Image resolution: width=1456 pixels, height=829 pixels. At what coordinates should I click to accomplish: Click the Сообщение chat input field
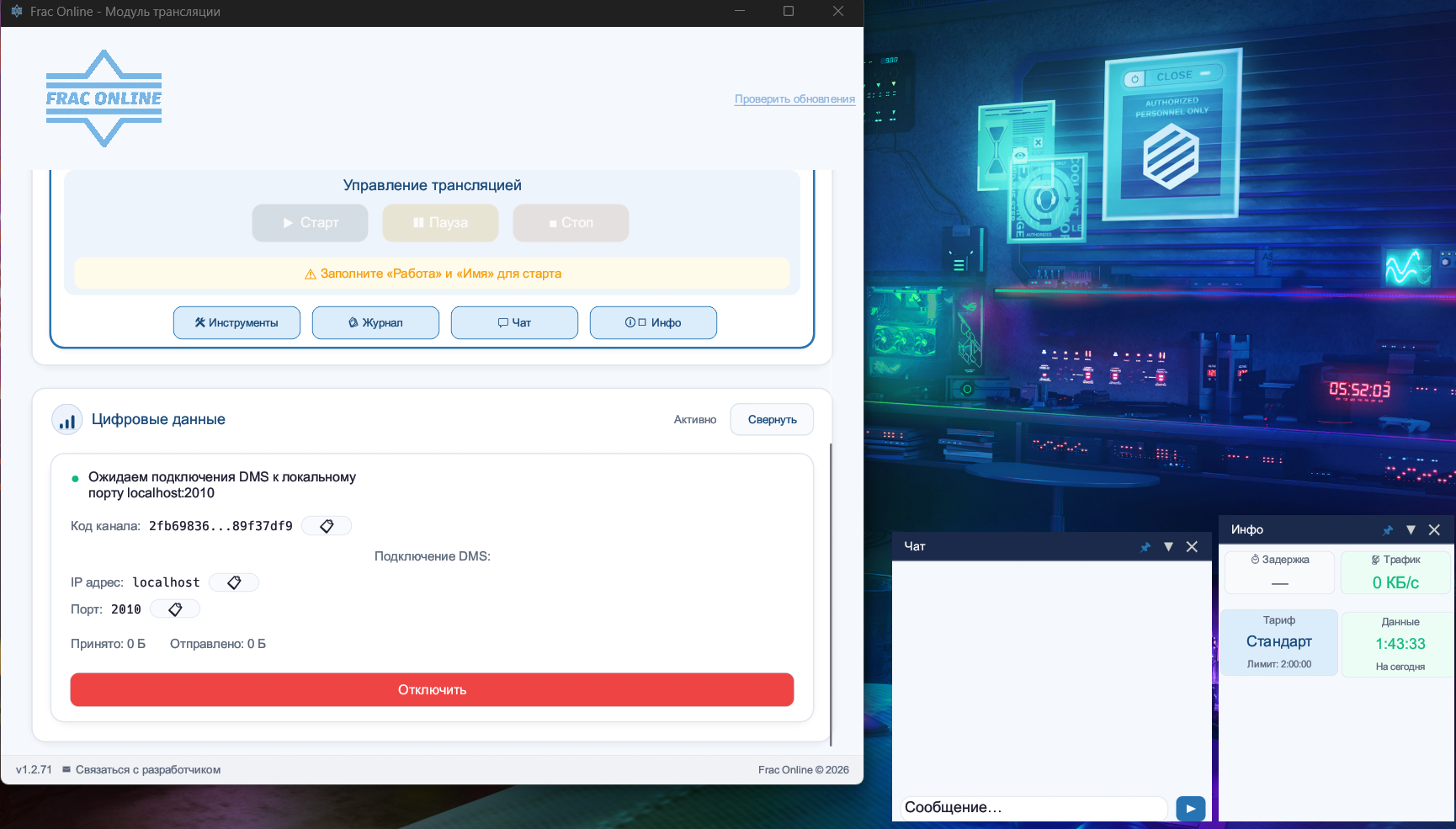(1033, 808)
